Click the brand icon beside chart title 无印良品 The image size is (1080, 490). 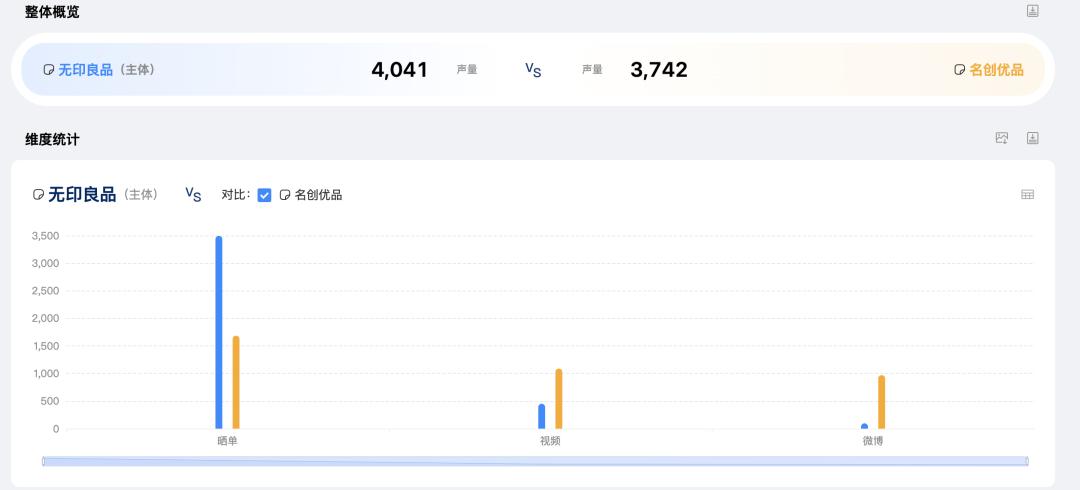pos(39,195)
